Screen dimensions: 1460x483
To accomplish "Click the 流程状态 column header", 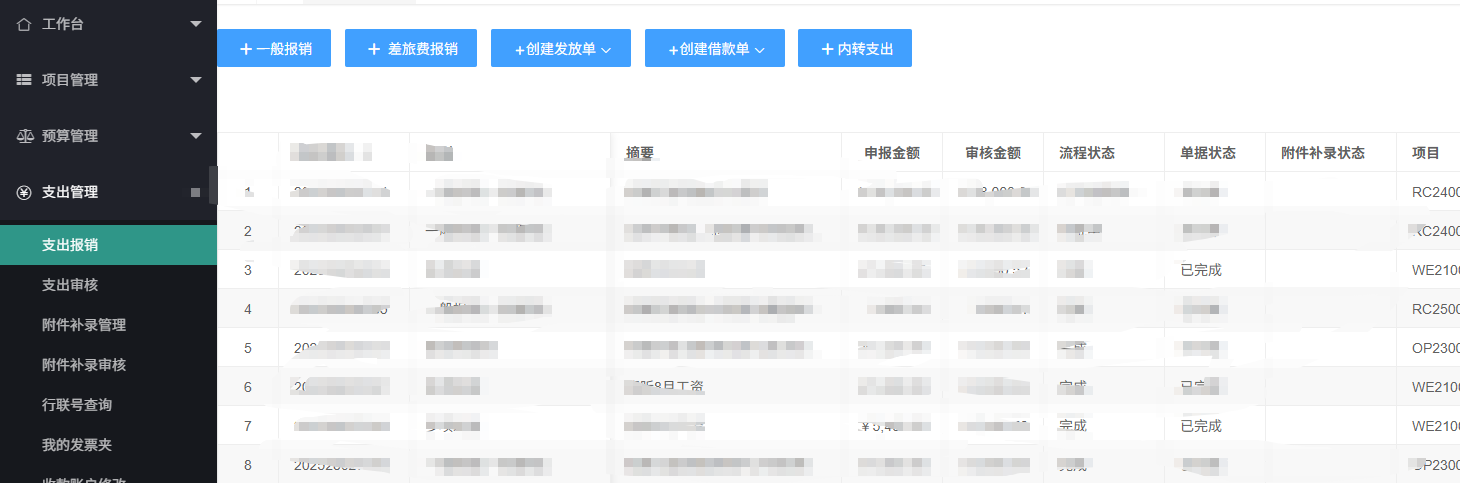I will tap(1086, 153).
